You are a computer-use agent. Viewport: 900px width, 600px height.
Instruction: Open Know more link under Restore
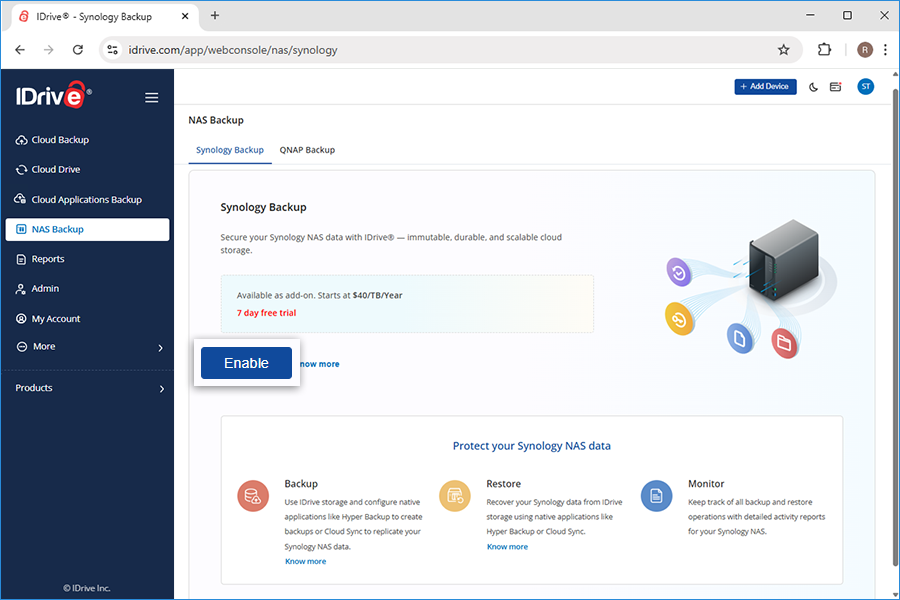pos(507,547)
